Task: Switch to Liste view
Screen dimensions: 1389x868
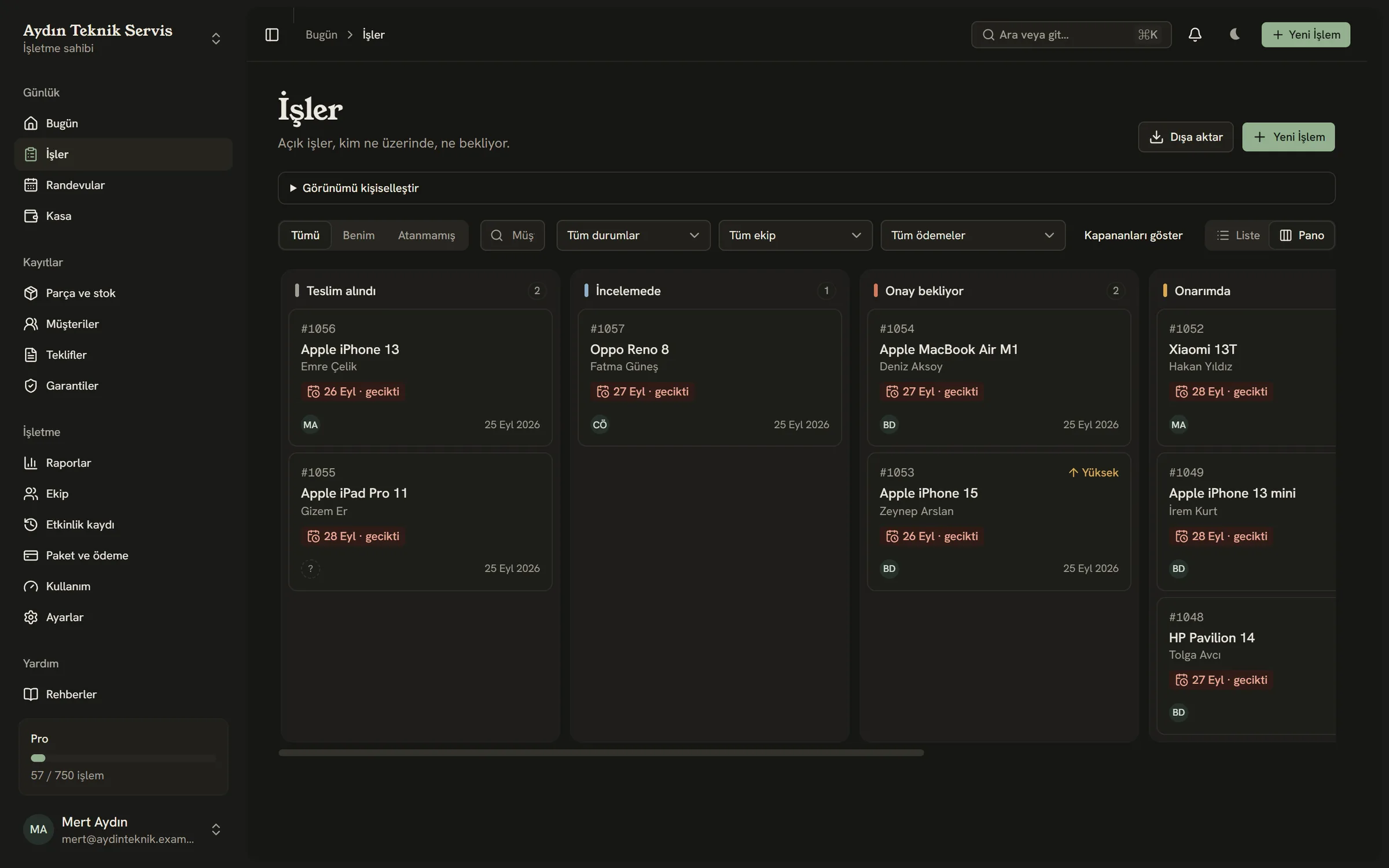Action: (1238, 235)
